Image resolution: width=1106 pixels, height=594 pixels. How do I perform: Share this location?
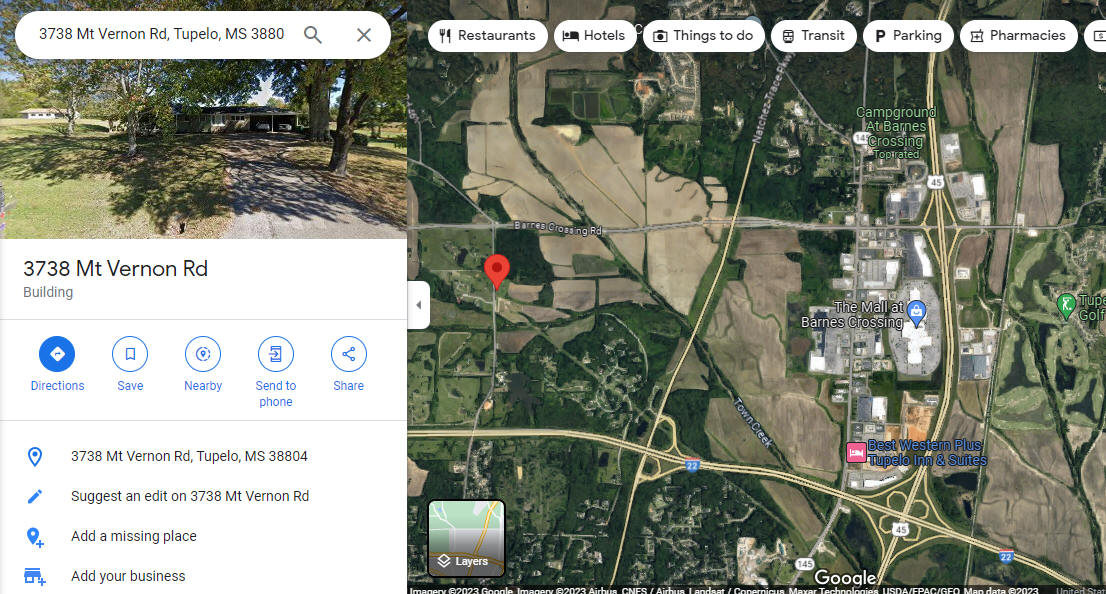[x=348, y=365]
